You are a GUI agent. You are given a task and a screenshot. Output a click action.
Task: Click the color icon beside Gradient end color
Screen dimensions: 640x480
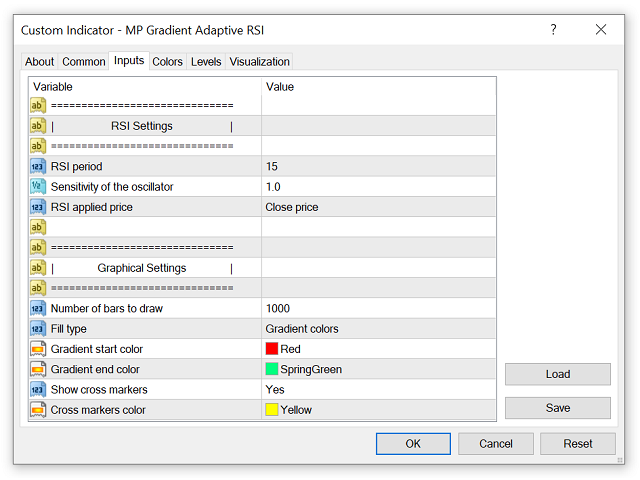38,369
